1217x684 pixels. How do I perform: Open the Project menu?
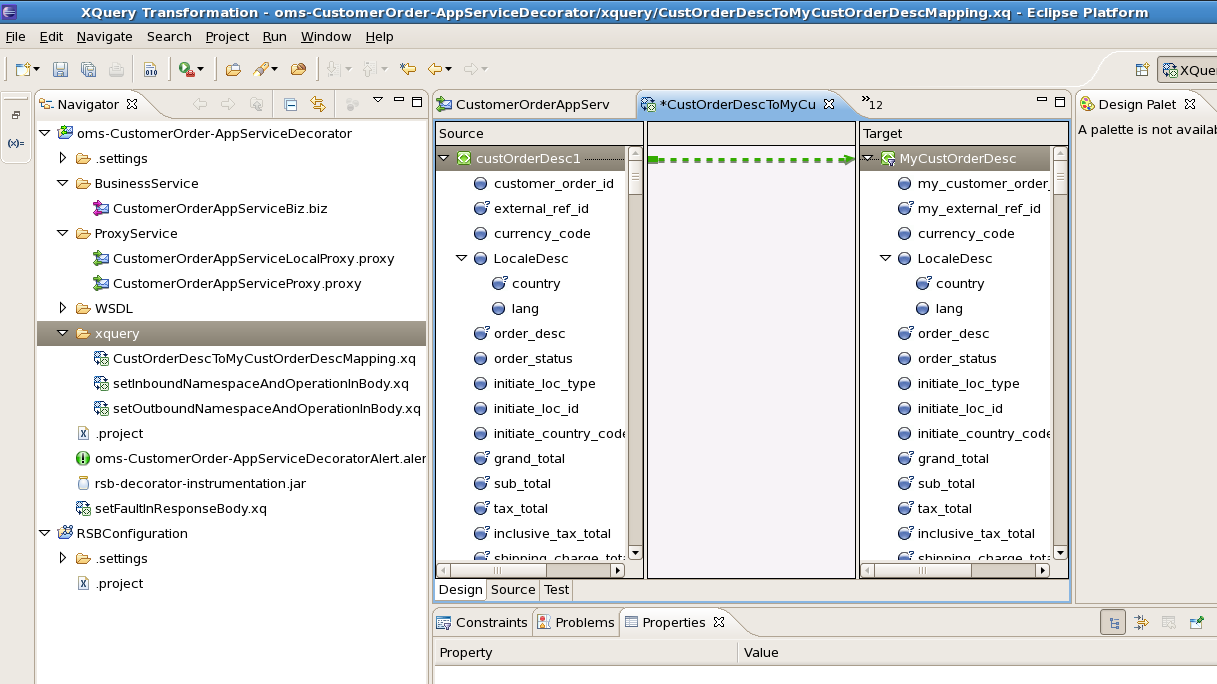tap(227, 36)
